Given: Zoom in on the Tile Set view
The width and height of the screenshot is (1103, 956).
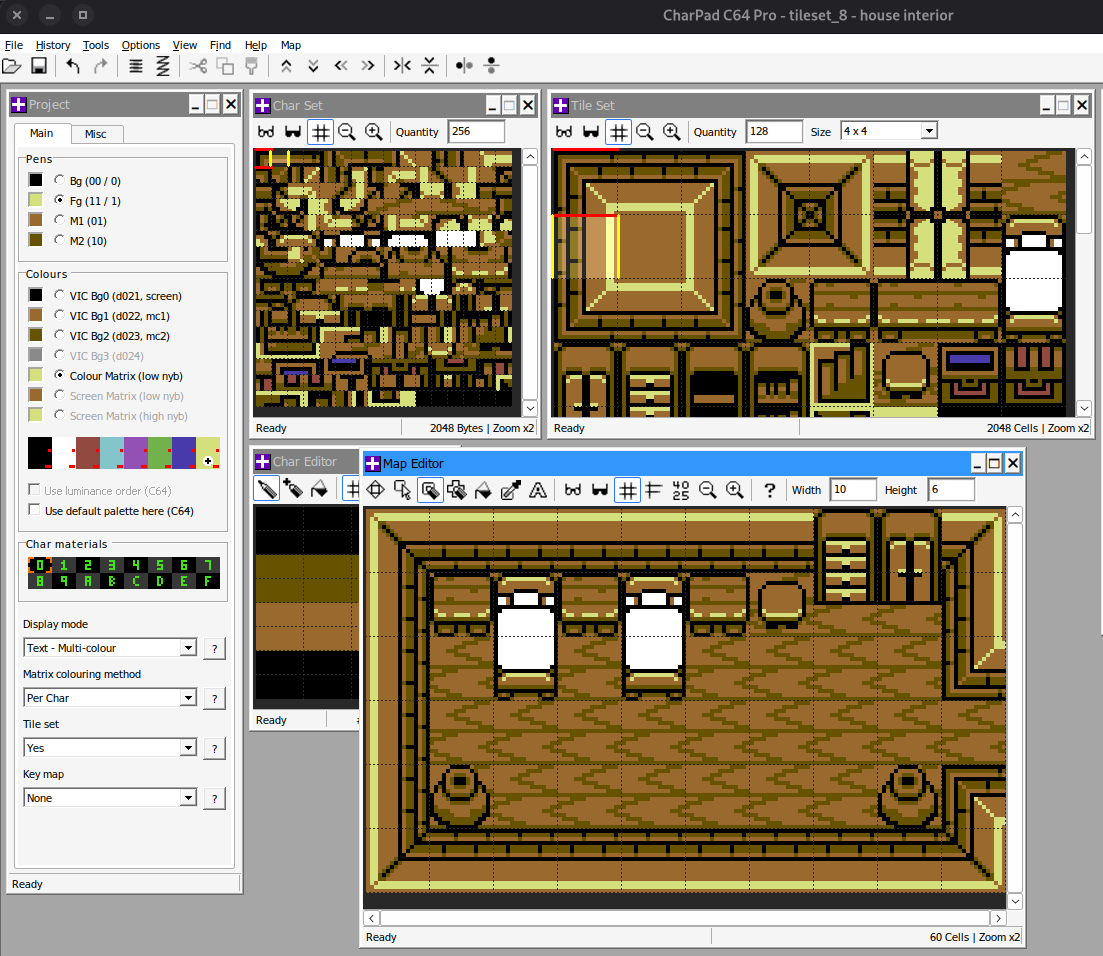Looking at the screenshot, I should (672, 132).
